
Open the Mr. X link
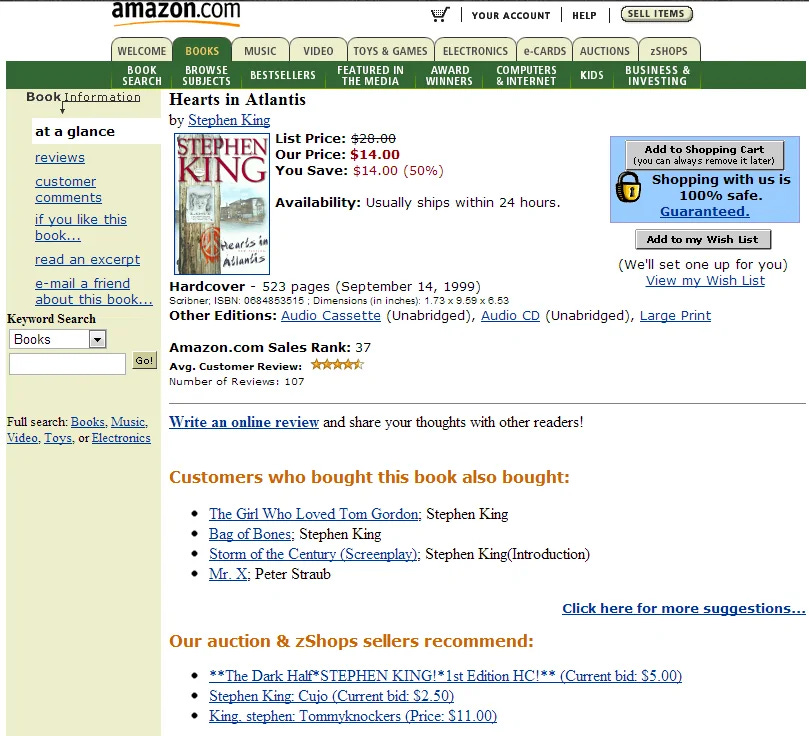click(229, 574)
